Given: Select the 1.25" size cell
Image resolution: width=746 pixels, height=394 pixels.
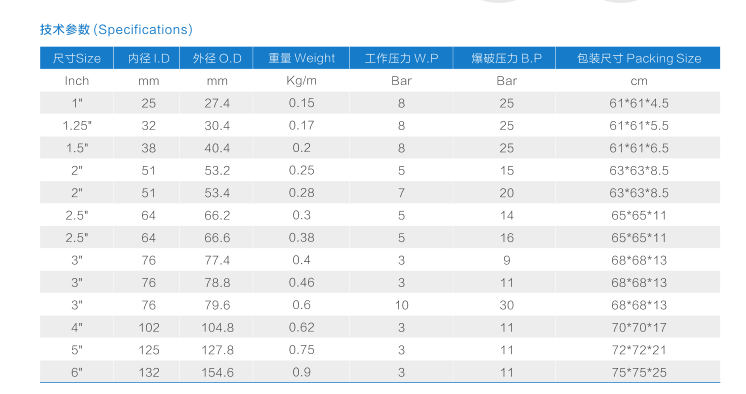Looking at the screenshot, I should (77, 126).
